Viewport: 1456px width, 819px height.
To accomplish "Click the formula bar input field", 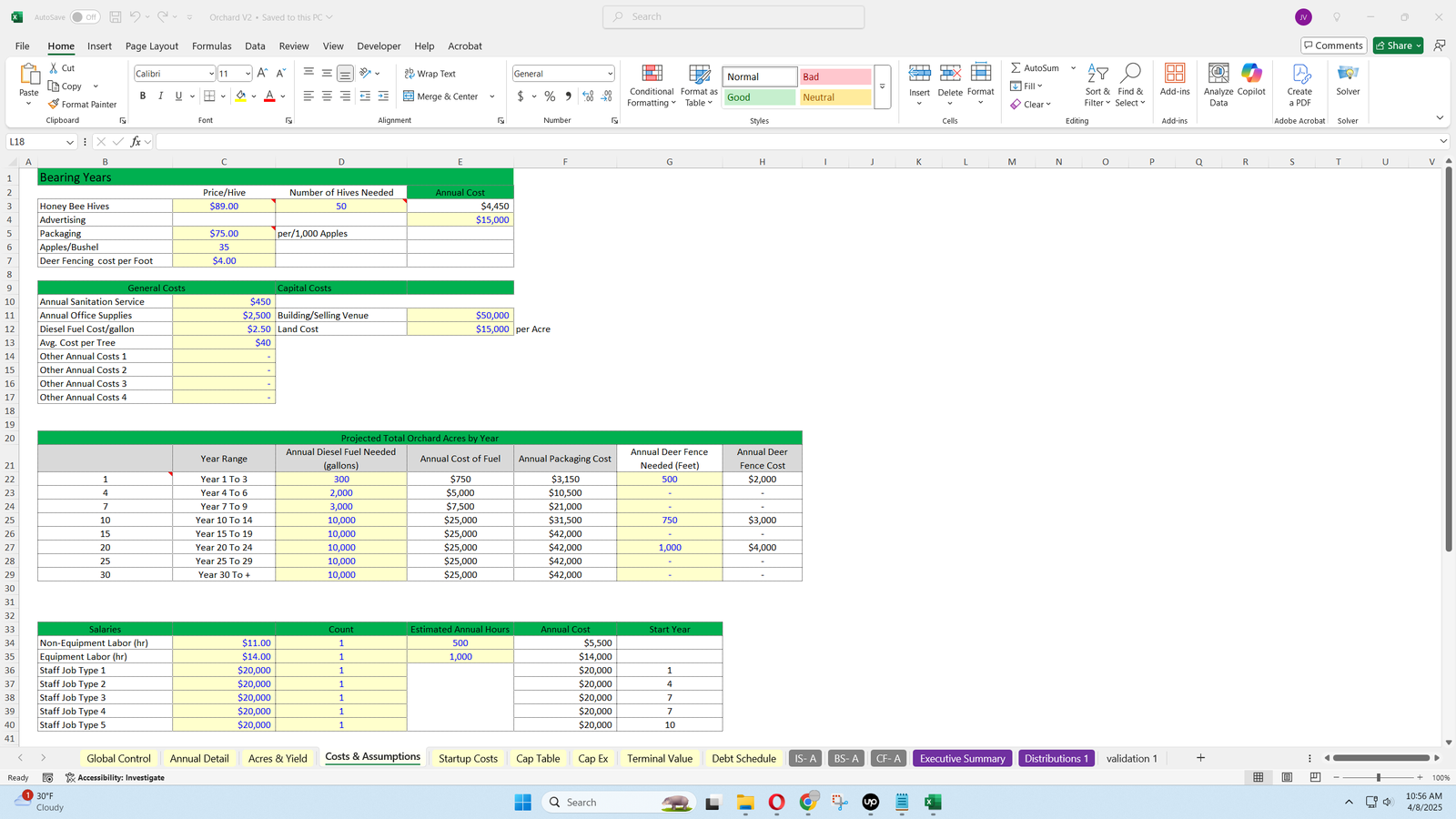I will pos(792,142).
